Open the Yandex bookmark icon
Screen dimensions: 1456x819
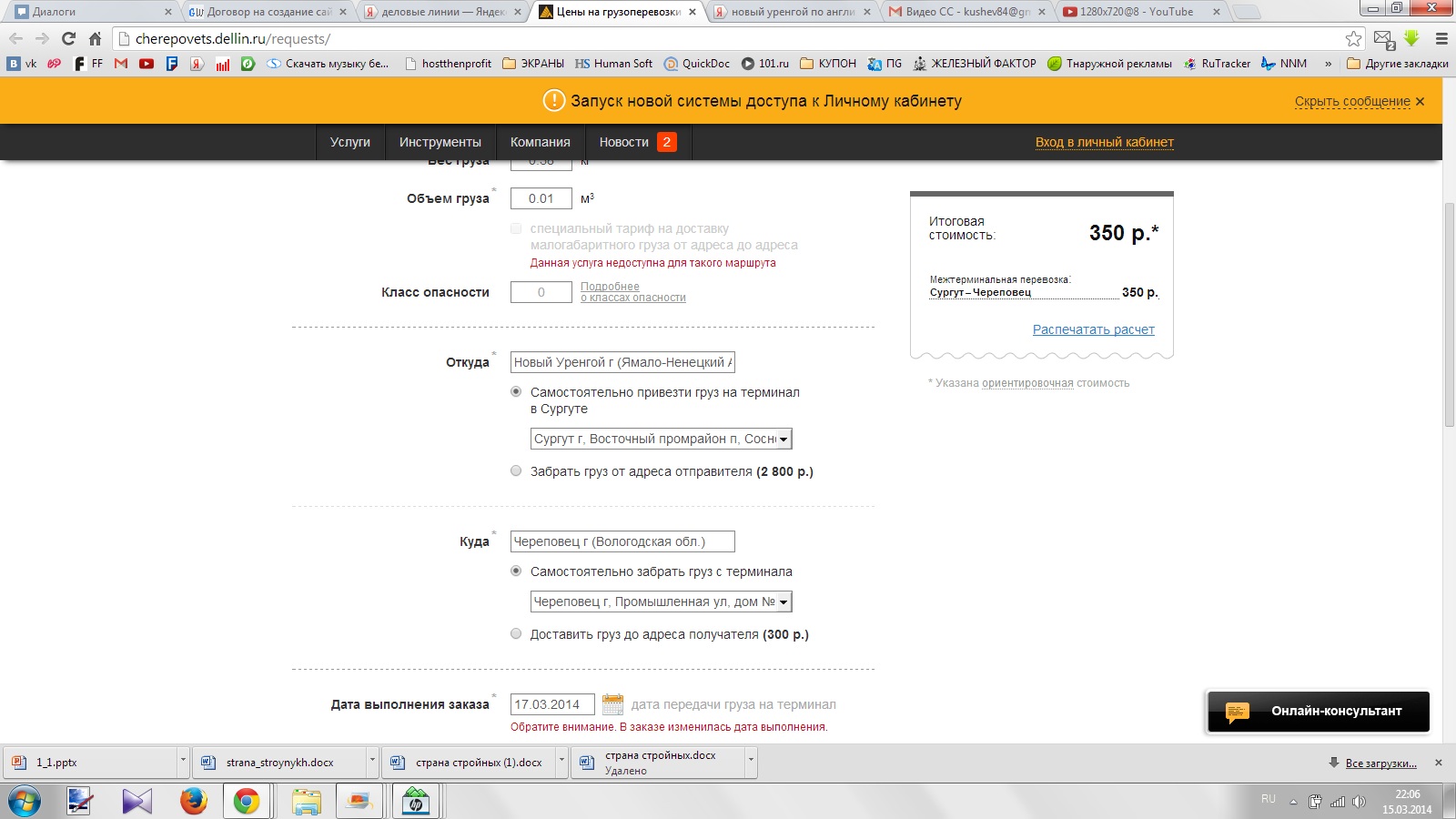click(x=197, y=64)
